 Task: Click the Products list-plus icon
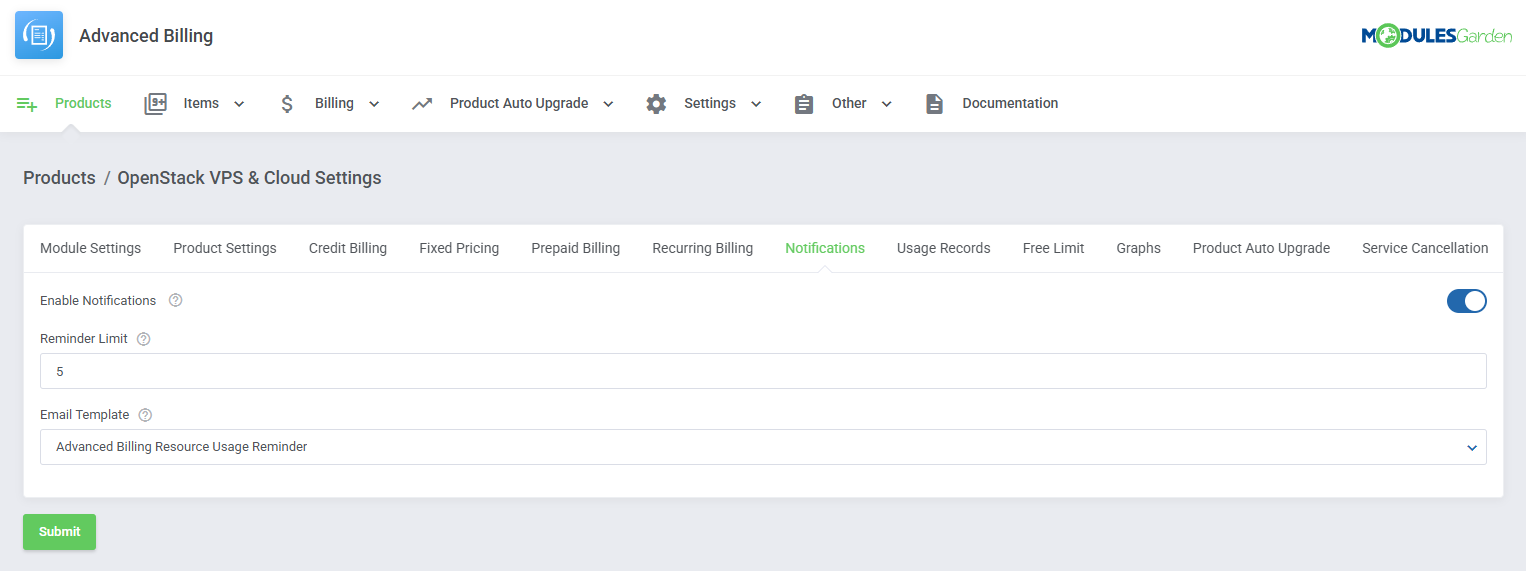27,104
